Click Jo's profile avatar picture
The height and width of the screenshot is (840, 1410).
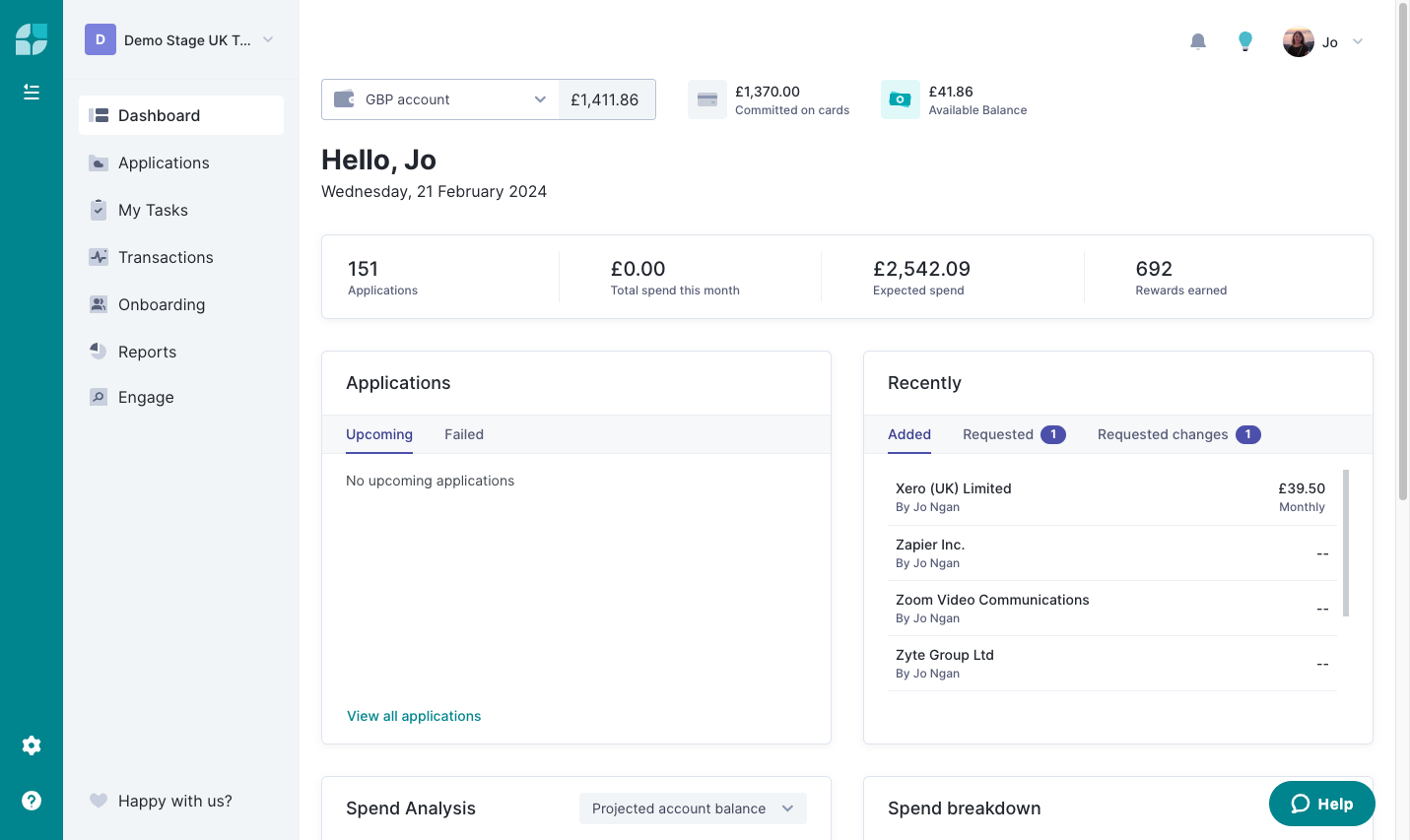pos(1299,41)
